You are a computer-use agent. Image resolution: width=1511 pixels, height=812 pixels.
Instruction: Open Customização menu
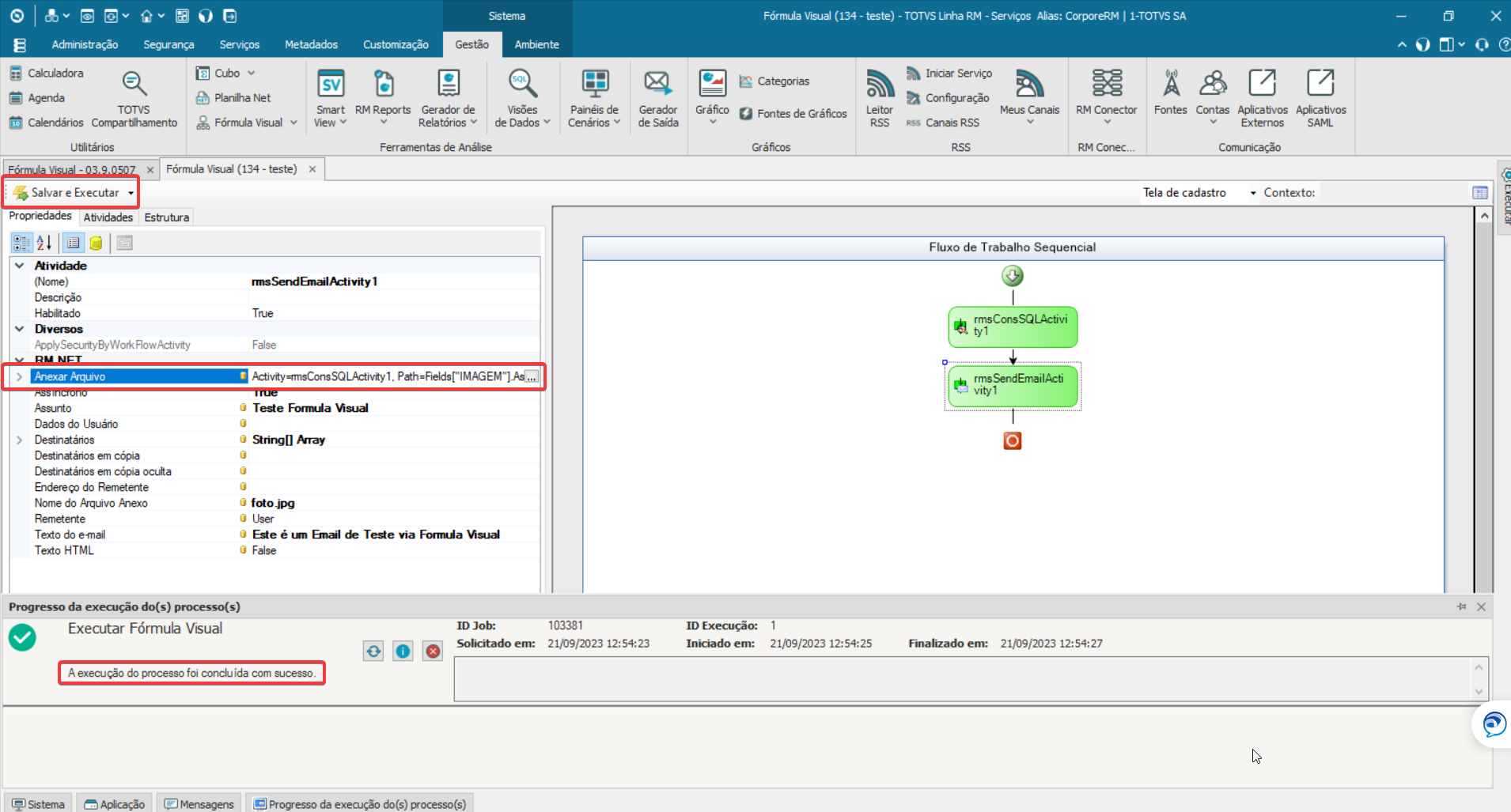(x=396, y=44)
